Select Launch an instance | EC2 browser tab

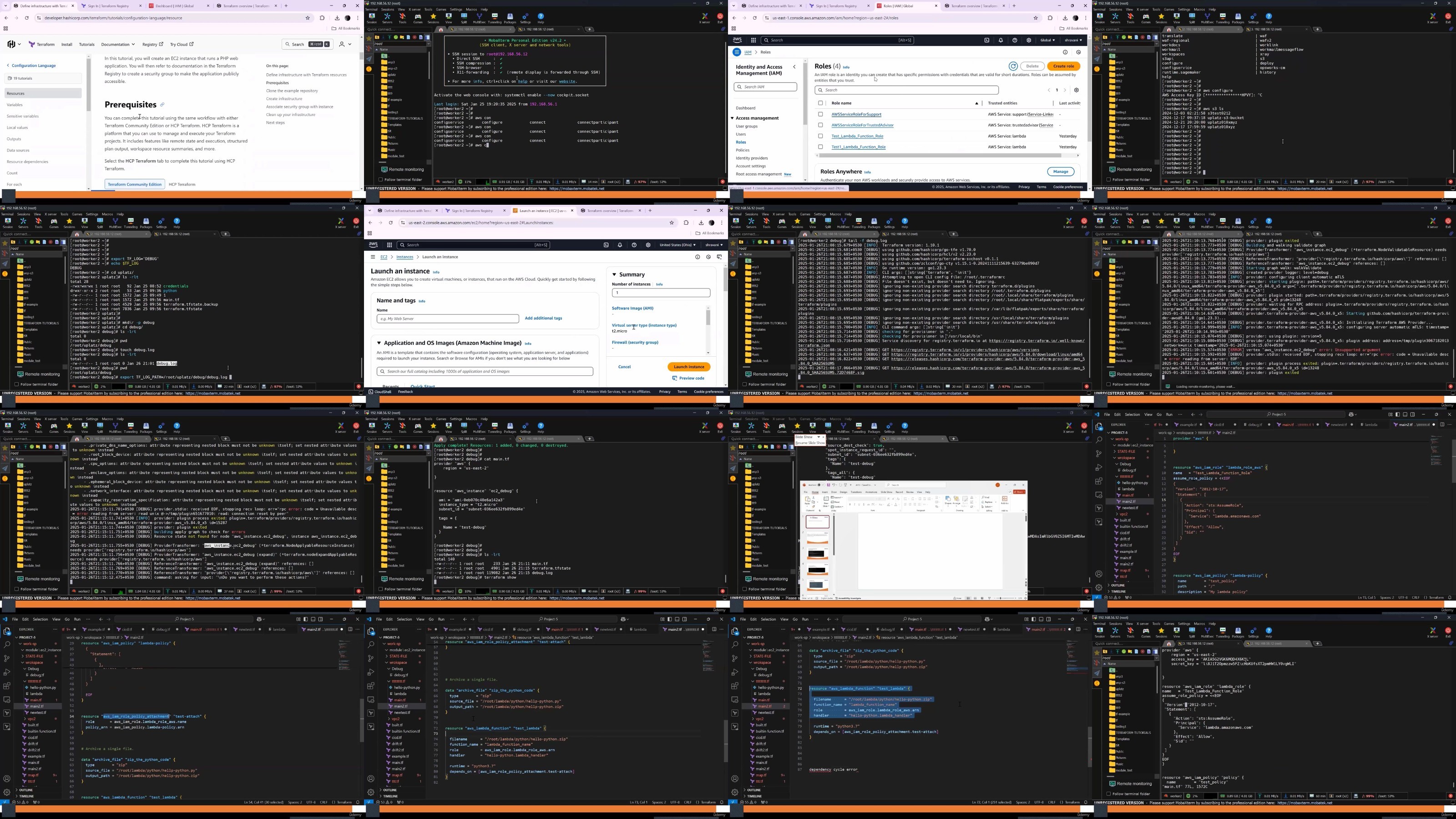click(x=543, y=210)
